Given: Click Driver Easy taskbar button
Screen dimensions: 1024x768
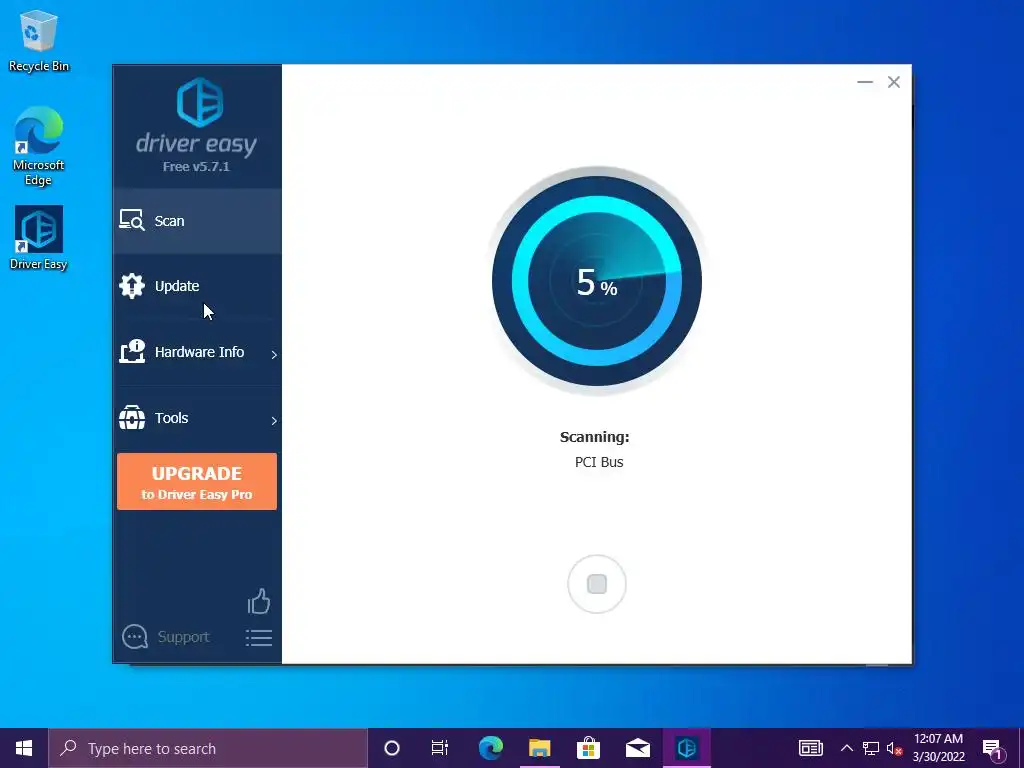Looking at the screenshot, I should (686, 748).
